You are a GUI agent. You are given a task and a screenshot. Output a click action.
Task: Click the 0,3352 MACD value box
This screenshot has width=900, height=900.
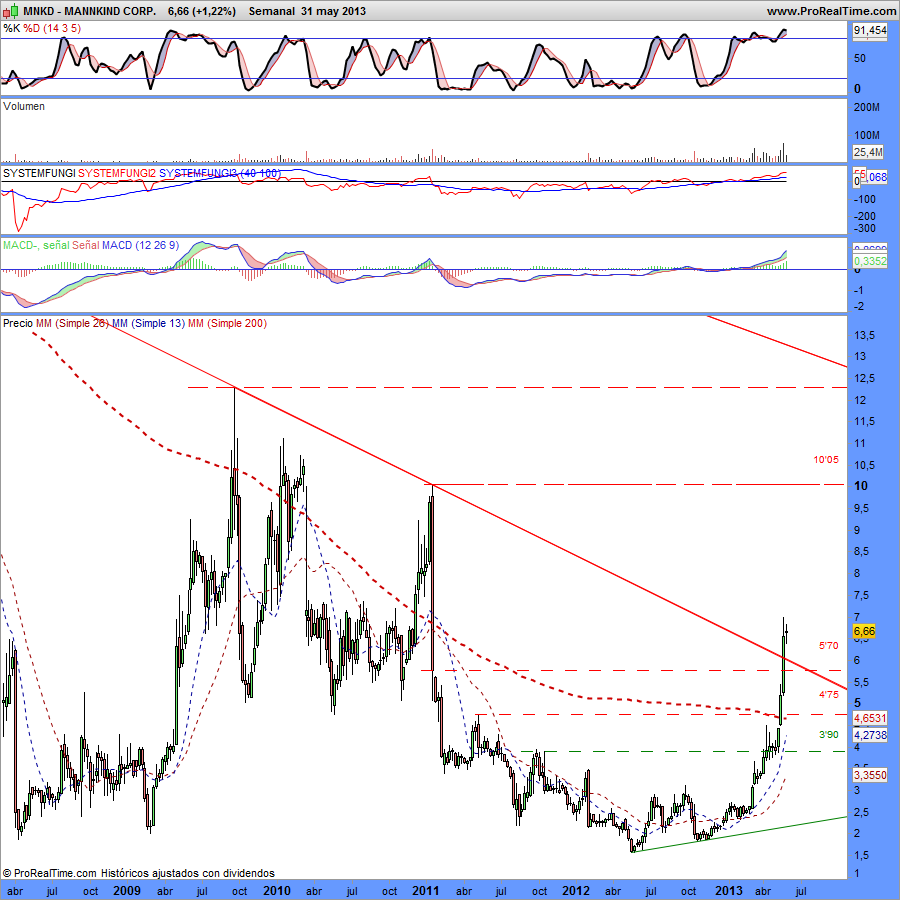870,261
